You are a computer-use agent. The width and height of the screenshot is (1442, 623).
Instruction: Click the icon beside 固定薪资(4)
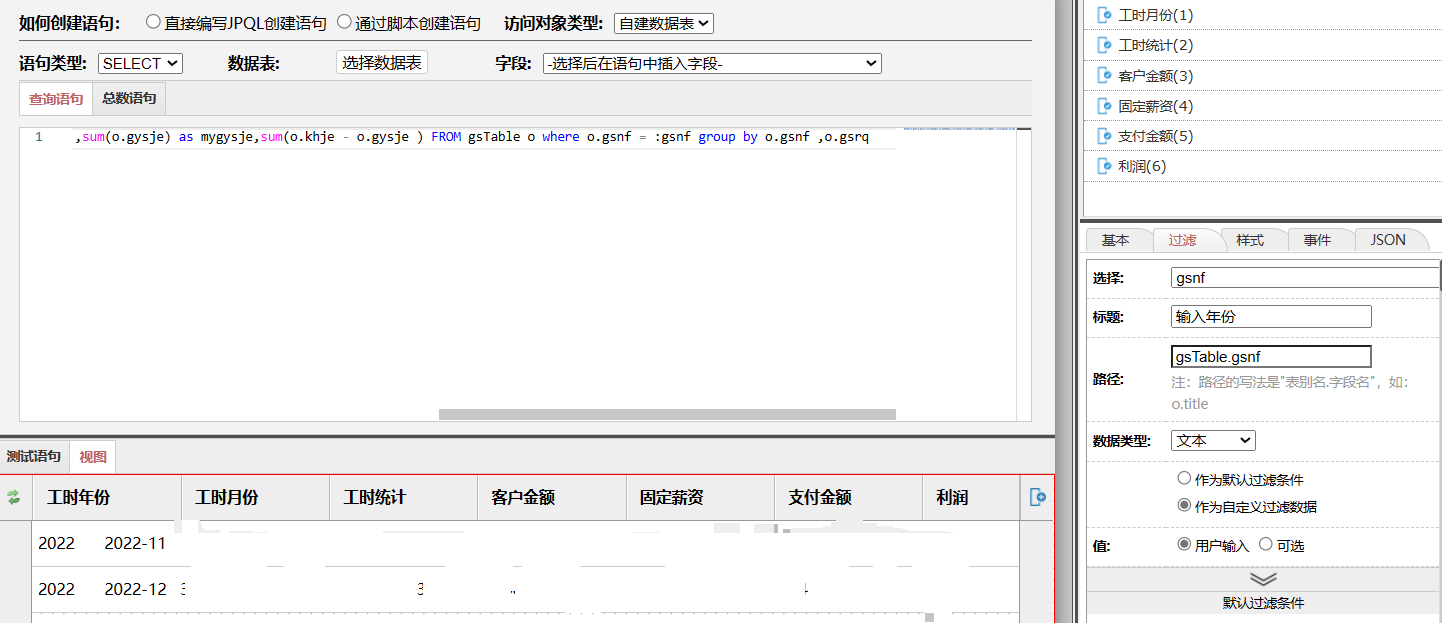[x=1105, y=105]
